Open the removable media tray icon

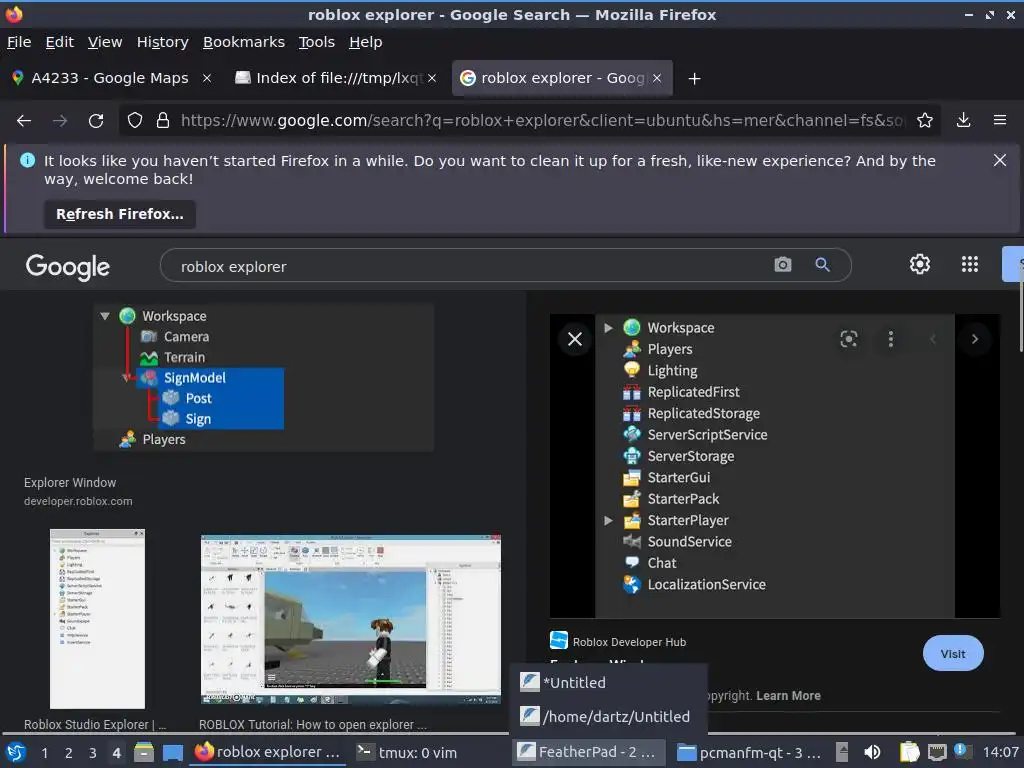[x=842, y=752]
